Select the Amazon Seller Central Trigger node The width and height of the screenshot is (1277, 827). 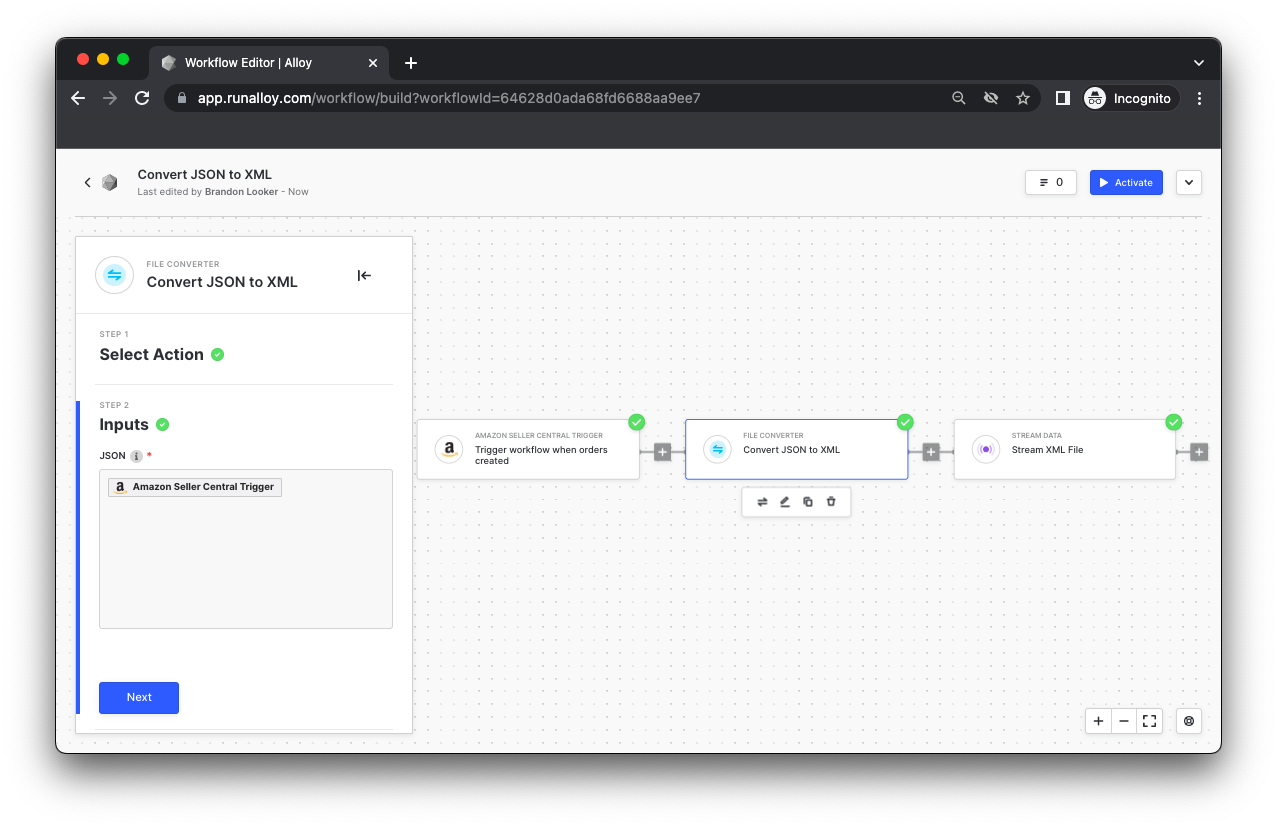528,450
